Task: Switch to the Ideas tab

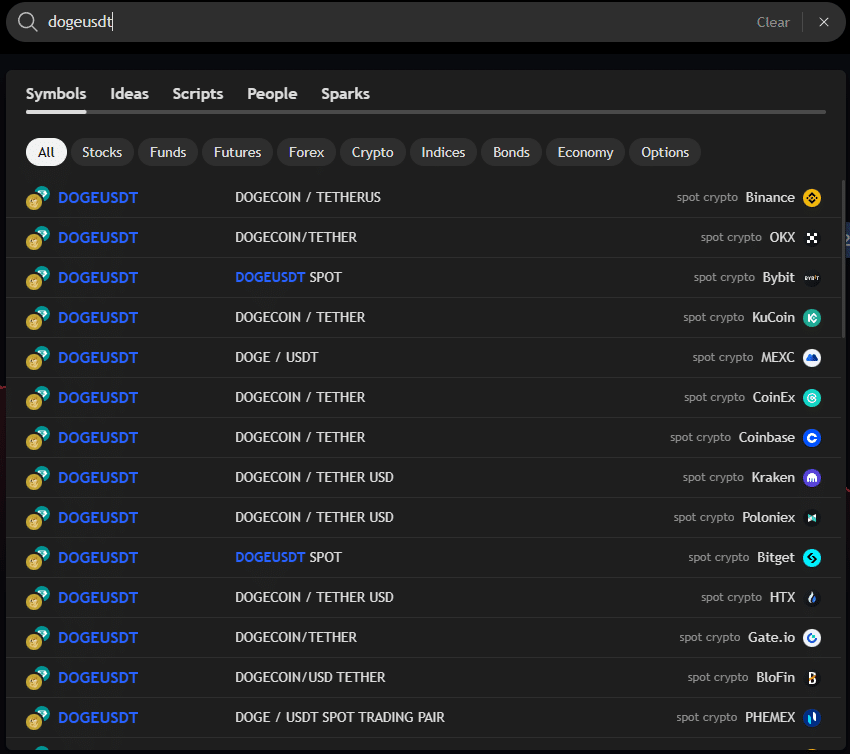Action: click(x=130, y=94)
